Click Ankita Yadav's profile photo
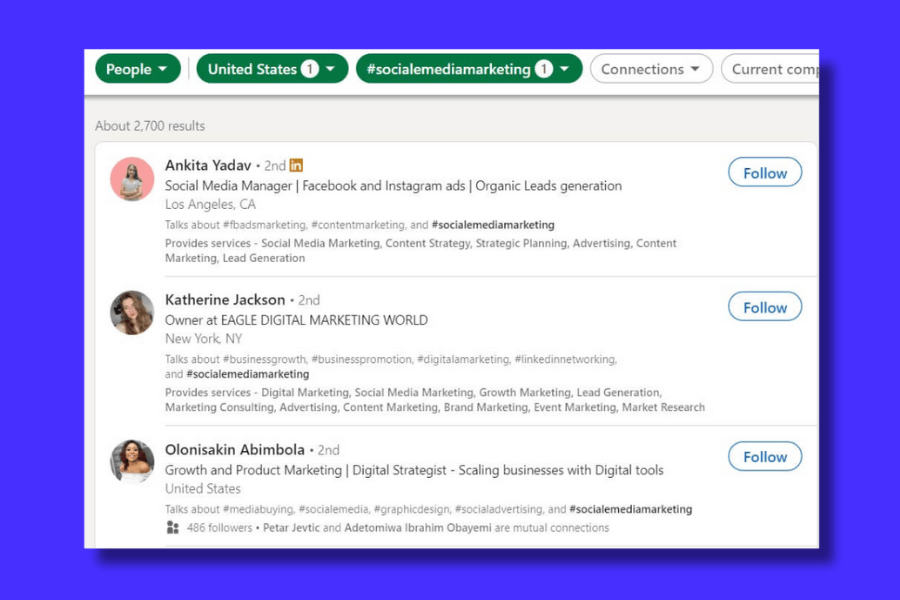900x600 pixels. point(131,181)
